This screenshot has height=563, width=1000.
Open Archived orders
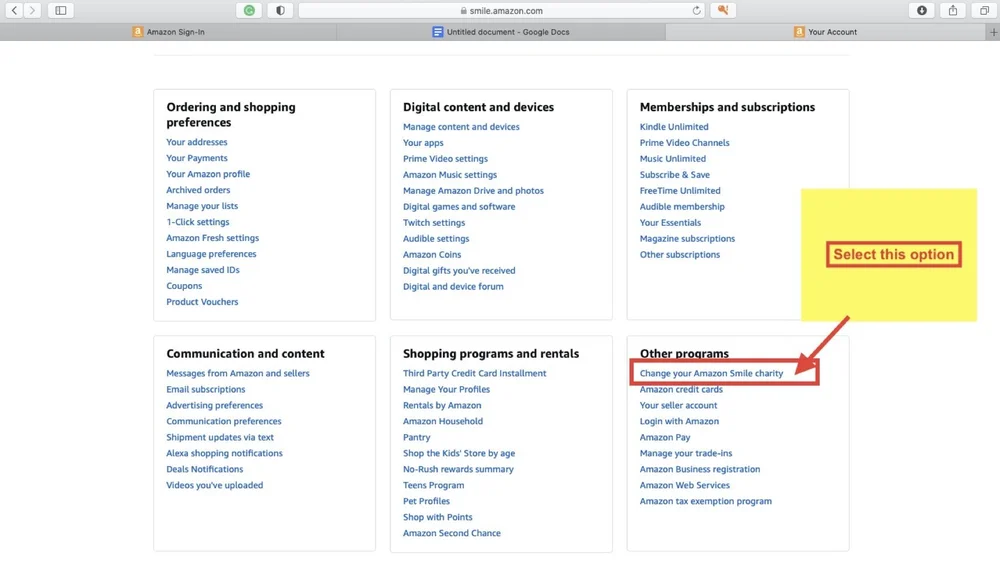(198, 190)
